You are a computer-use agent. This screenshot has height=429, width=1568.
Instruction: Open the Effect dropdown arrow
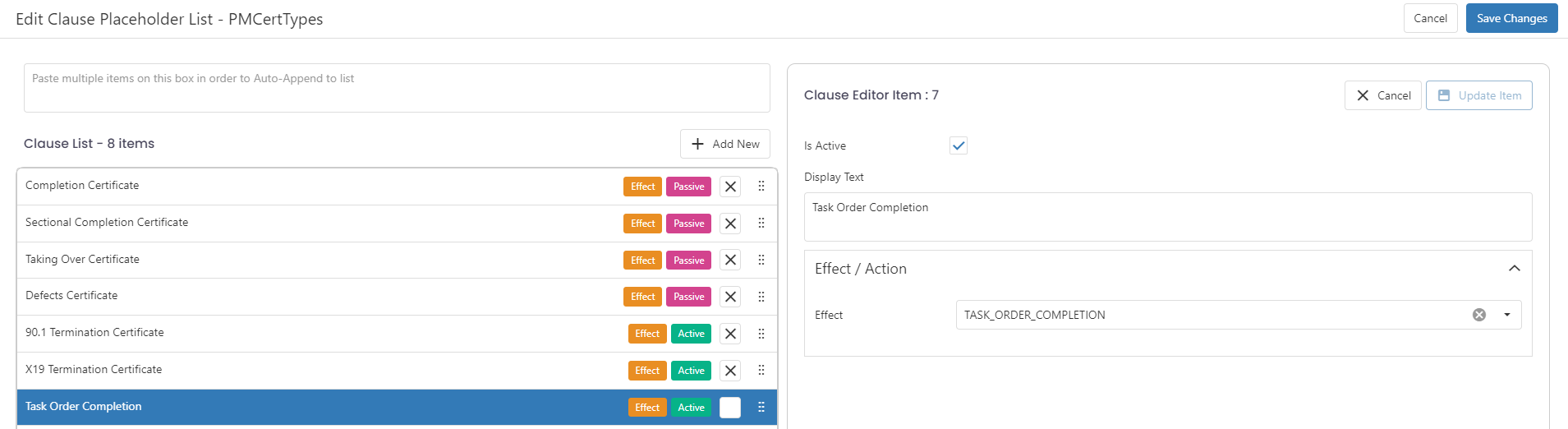[1507, 315]
